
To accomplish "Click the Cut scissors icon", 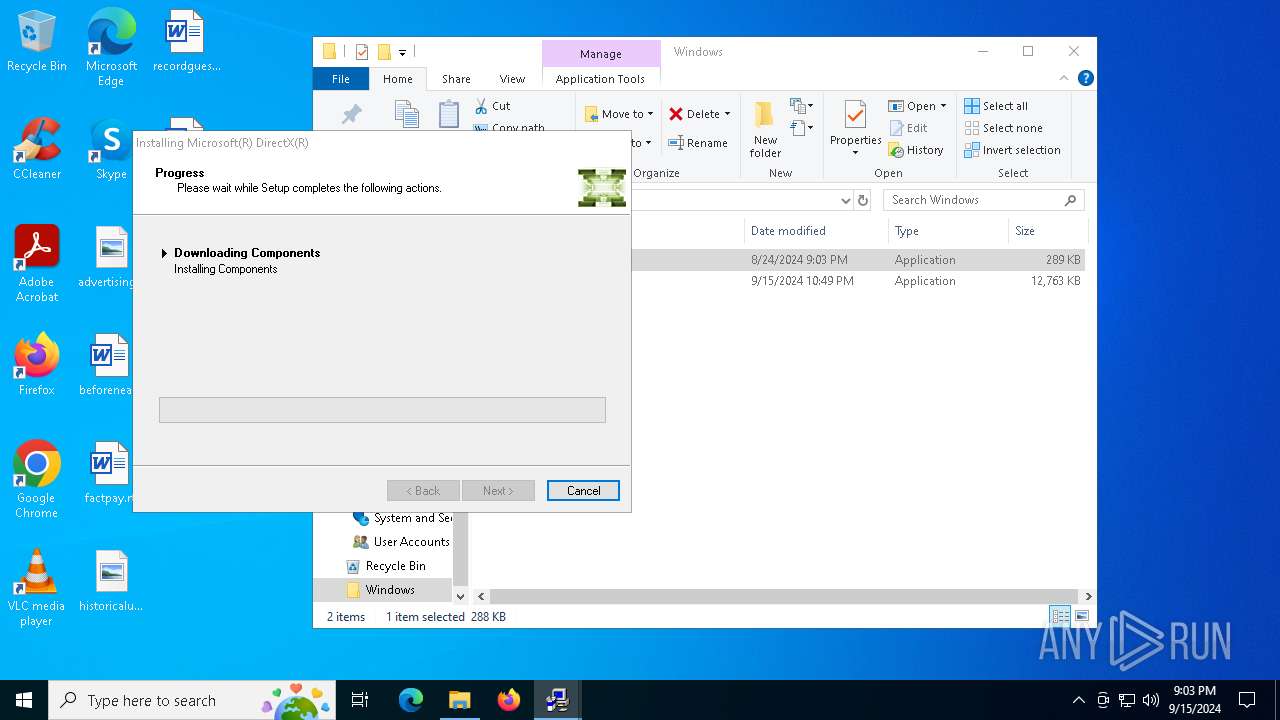I will 481,106.
